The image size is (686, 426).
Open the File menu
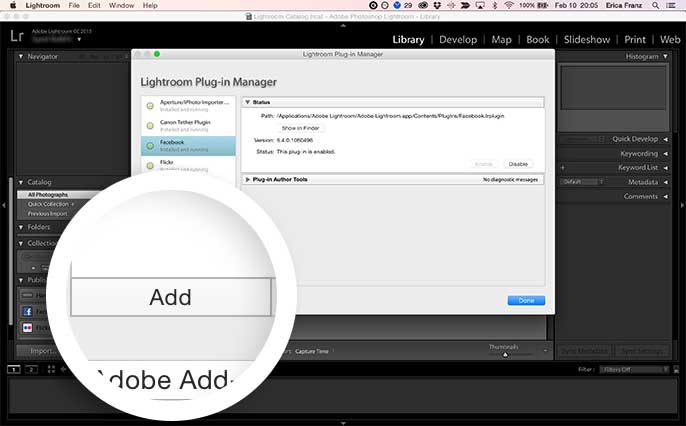(x=74, y=5)
